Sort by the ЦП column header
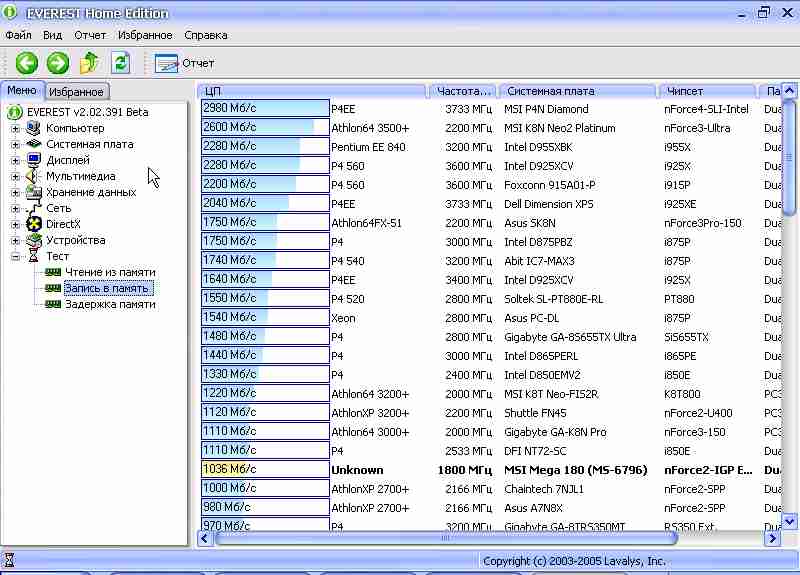Screen dimensions: 800x575 (311, 91)
